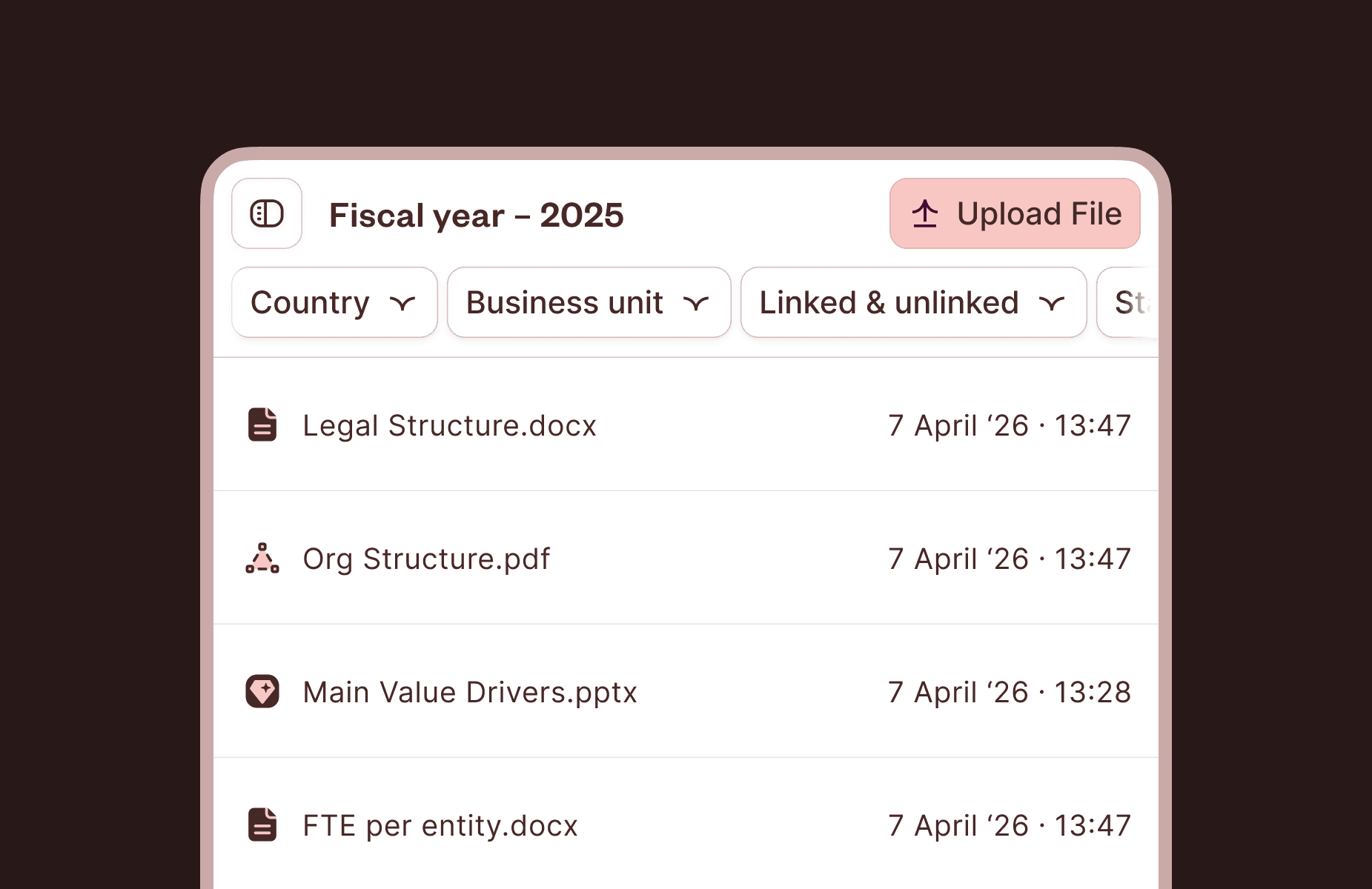Click the Org Structure diagram icon
Image resolution: width=1372 pixels, height=889 pixels.
click(x=262, y=559)
